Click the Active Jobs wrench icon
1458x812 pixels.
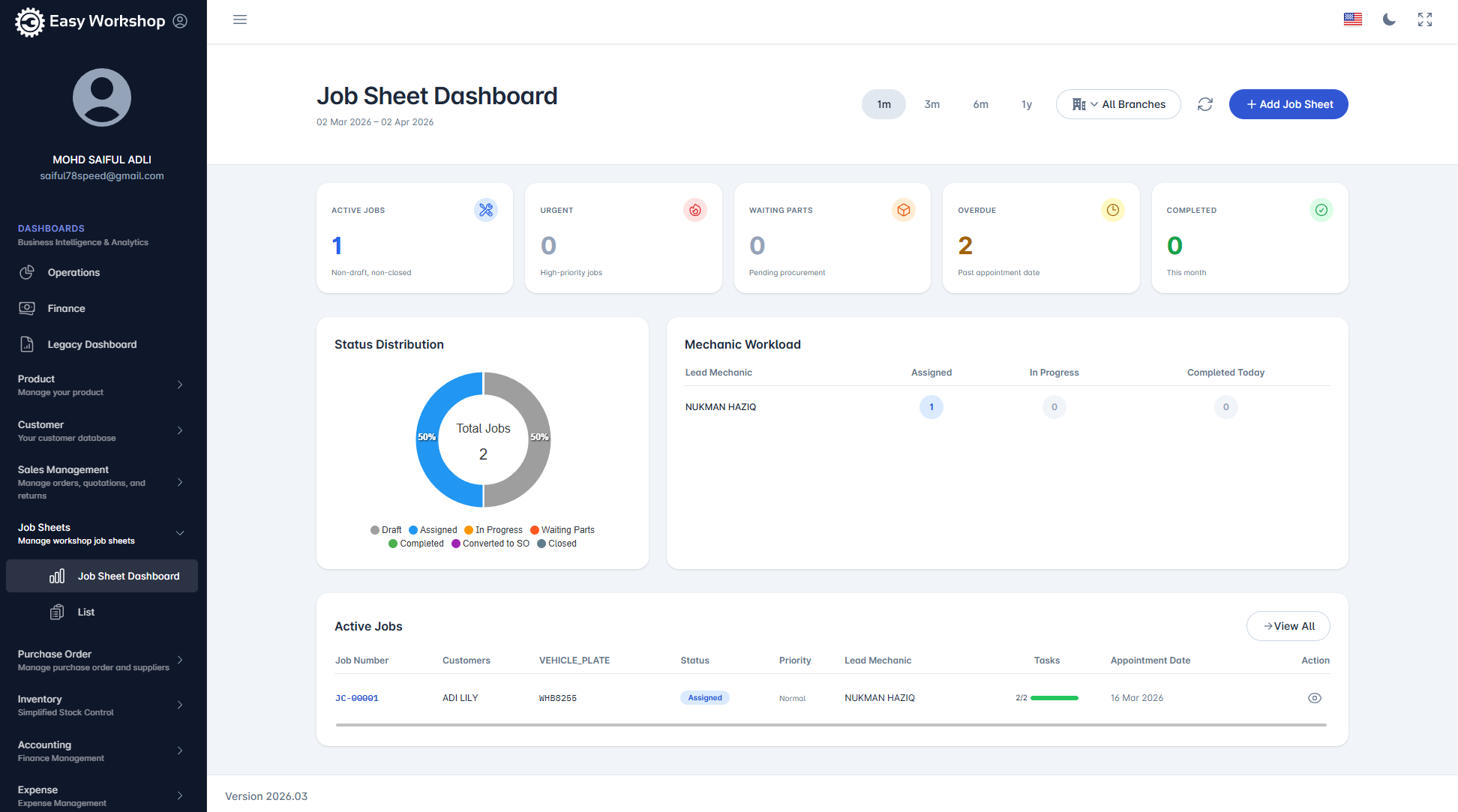coord(486,210)
